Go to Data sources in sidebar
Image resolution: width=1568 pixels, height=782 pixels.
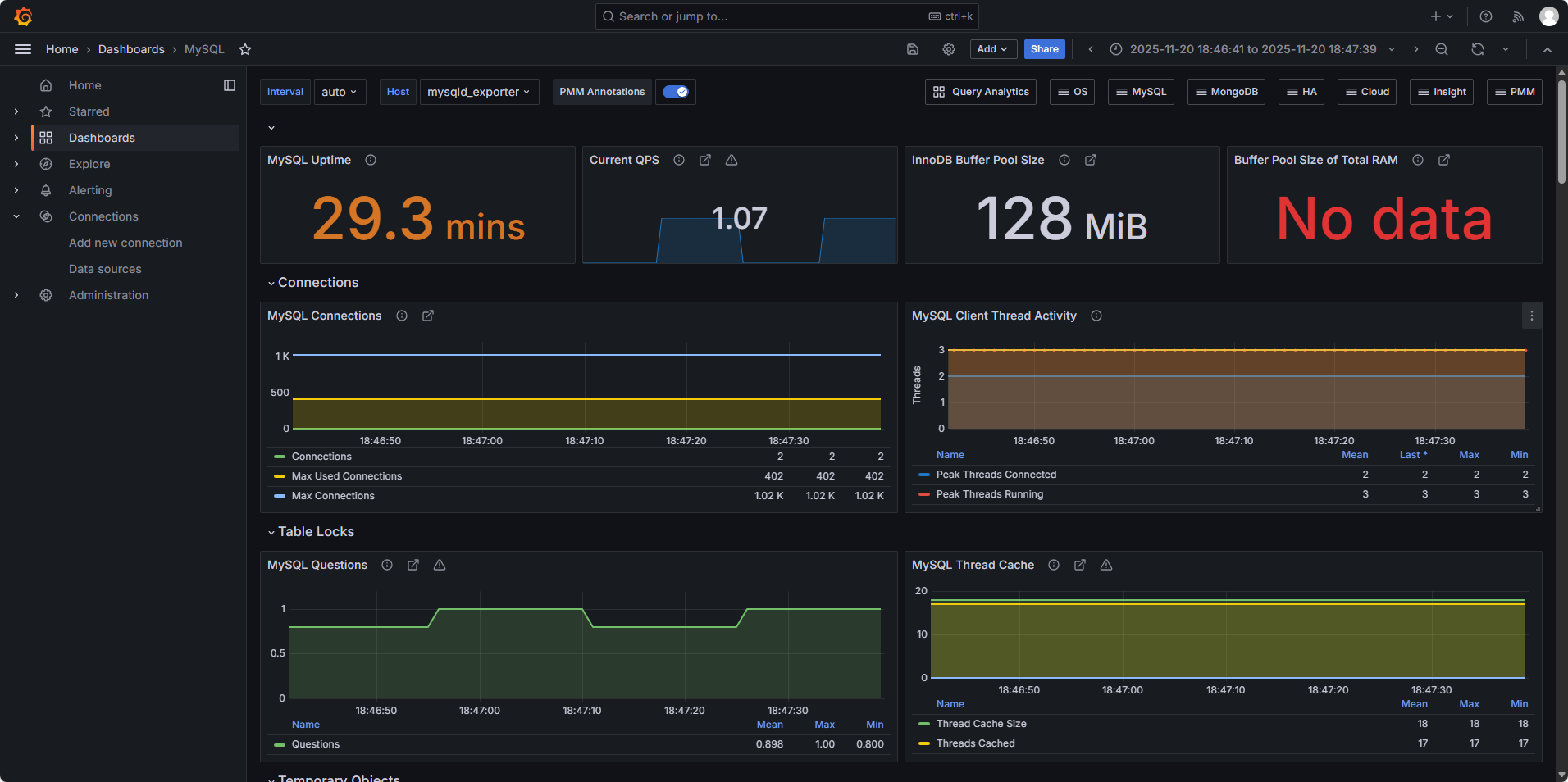[105, 269]
